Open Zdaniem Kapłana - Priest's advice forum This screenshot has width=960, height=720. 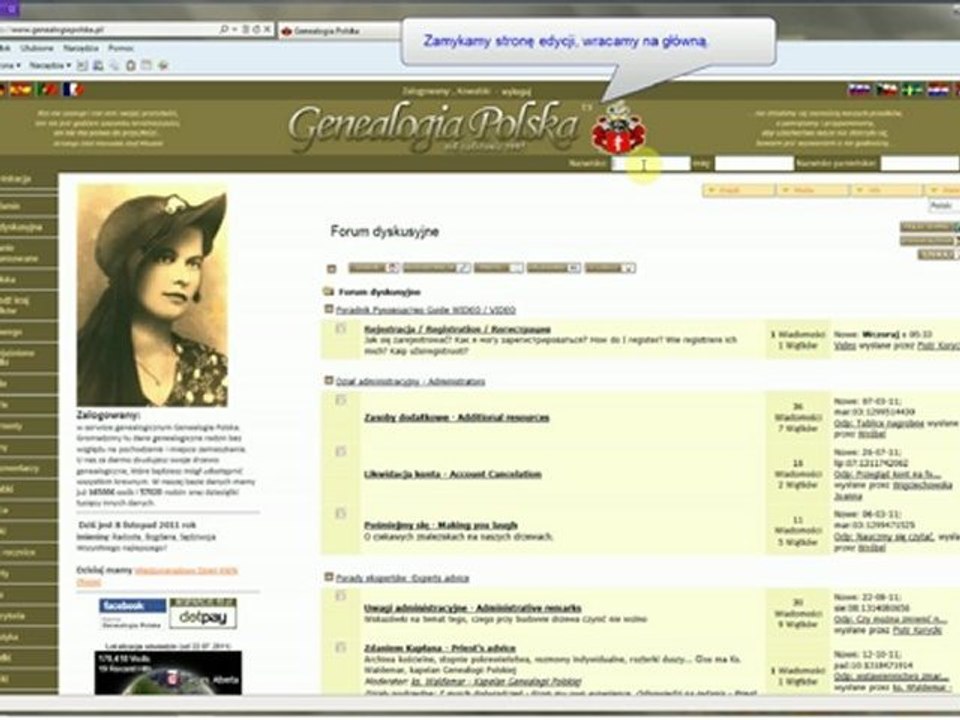[440, 648]
